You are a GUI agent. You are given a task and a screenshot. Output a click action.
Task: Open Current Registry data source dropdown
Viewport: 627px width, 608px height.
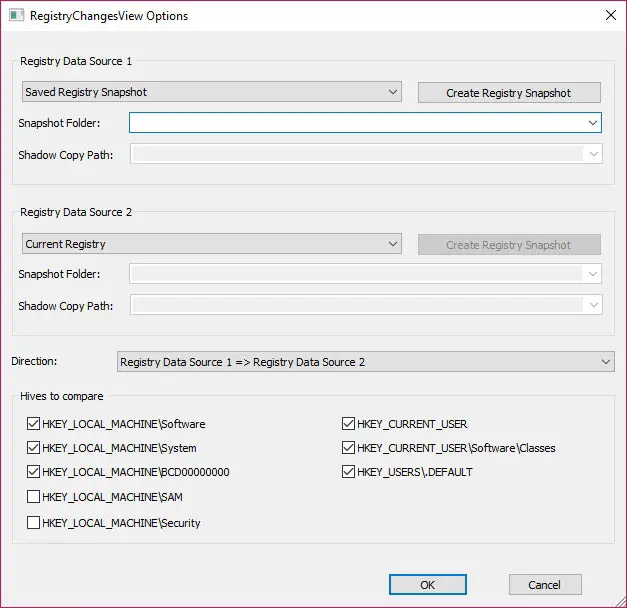(211, 244)
